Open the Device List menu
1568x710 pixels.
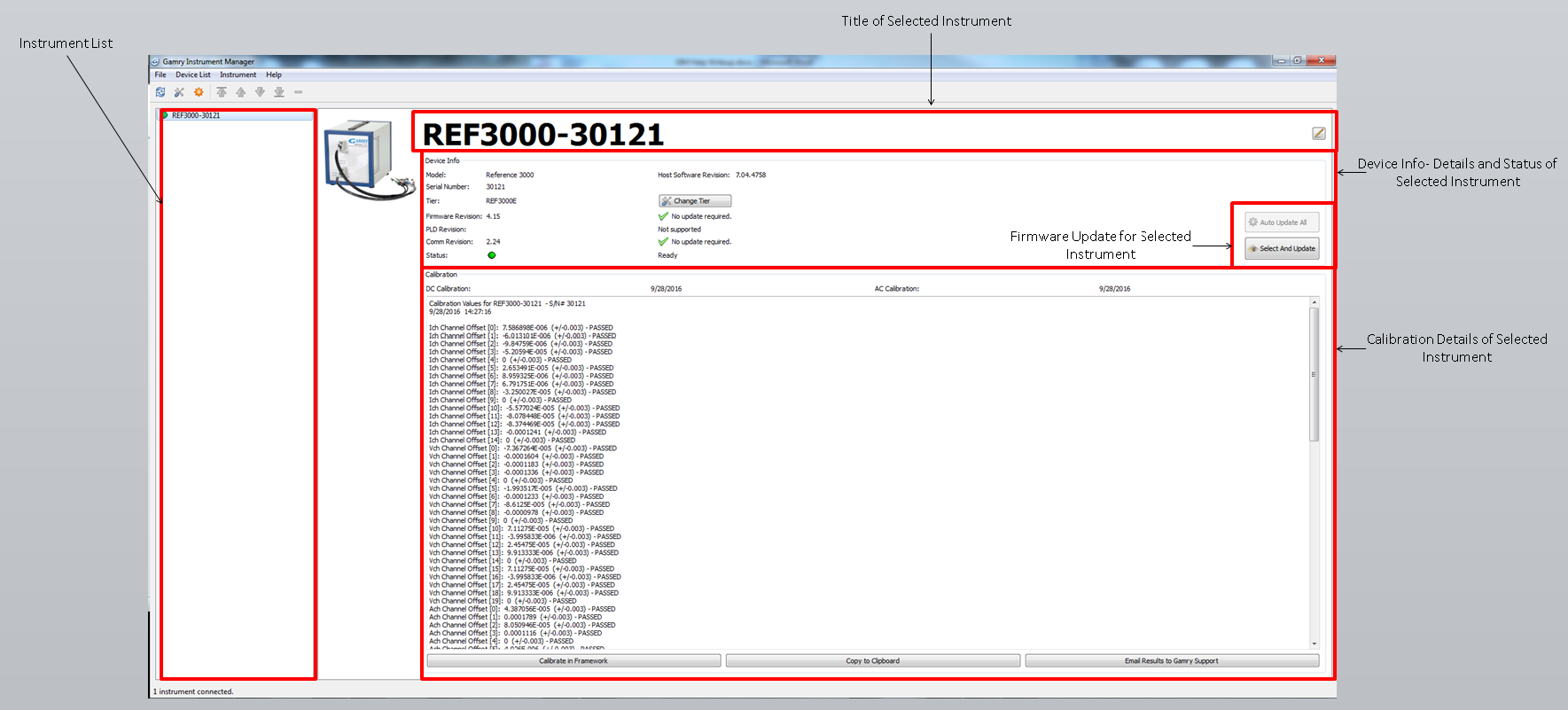point(193,75)
